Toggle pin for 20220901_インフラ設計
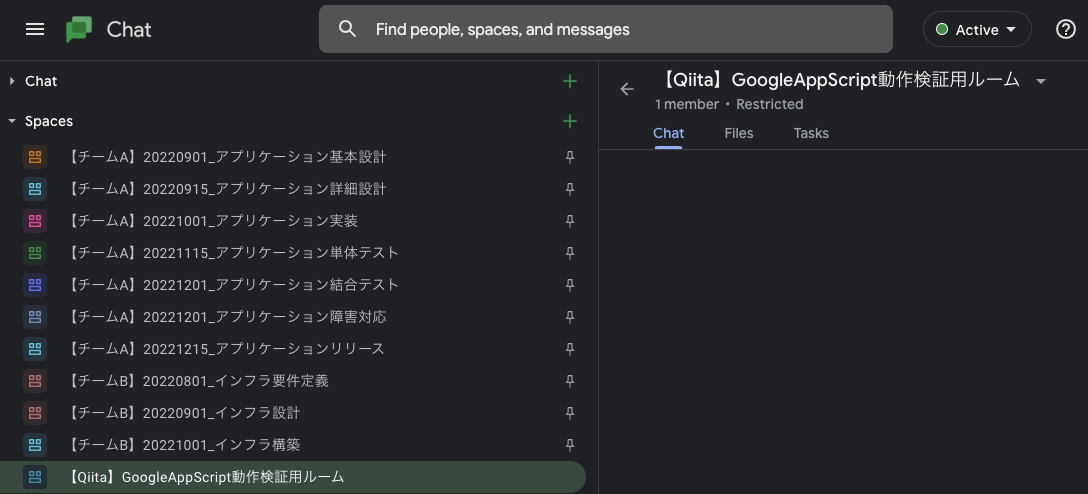The width and height of the screenshot is (1088, 494). pyautogui.click(x=570, y=413)
